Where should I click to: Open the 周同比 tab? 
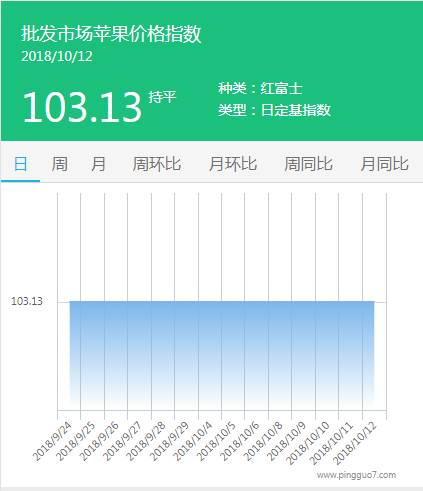tap(309, 164)
